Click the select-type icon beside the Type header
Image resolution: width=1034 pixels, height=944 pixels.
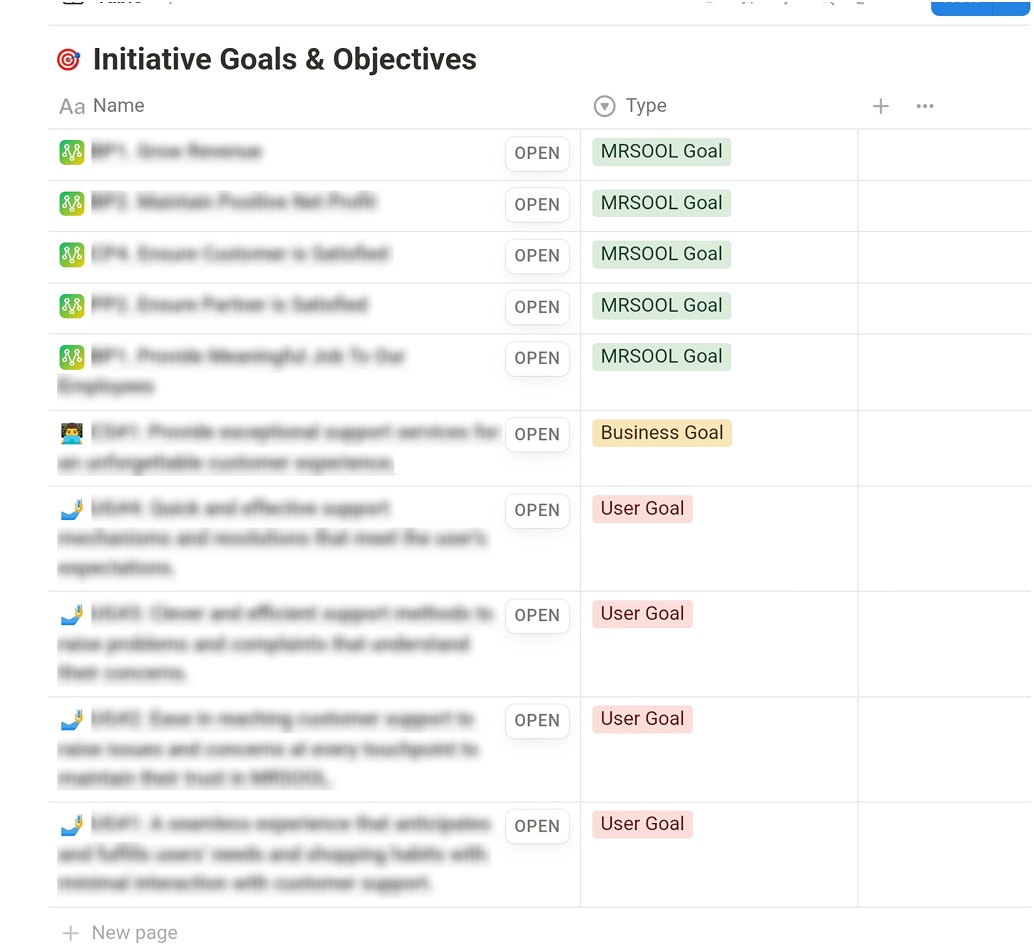604,106
